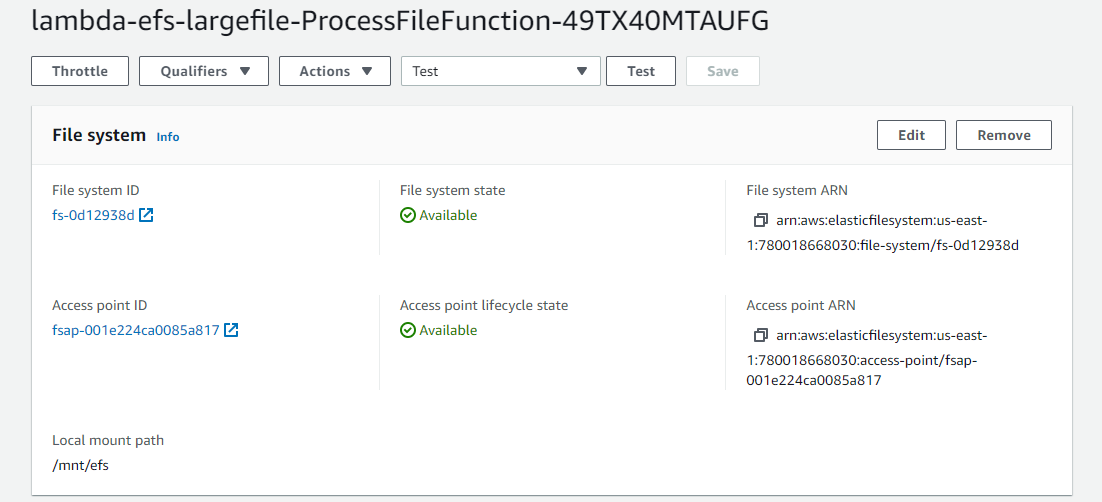Copy the Access point ARN using copy icon

(x=760, y=335)
